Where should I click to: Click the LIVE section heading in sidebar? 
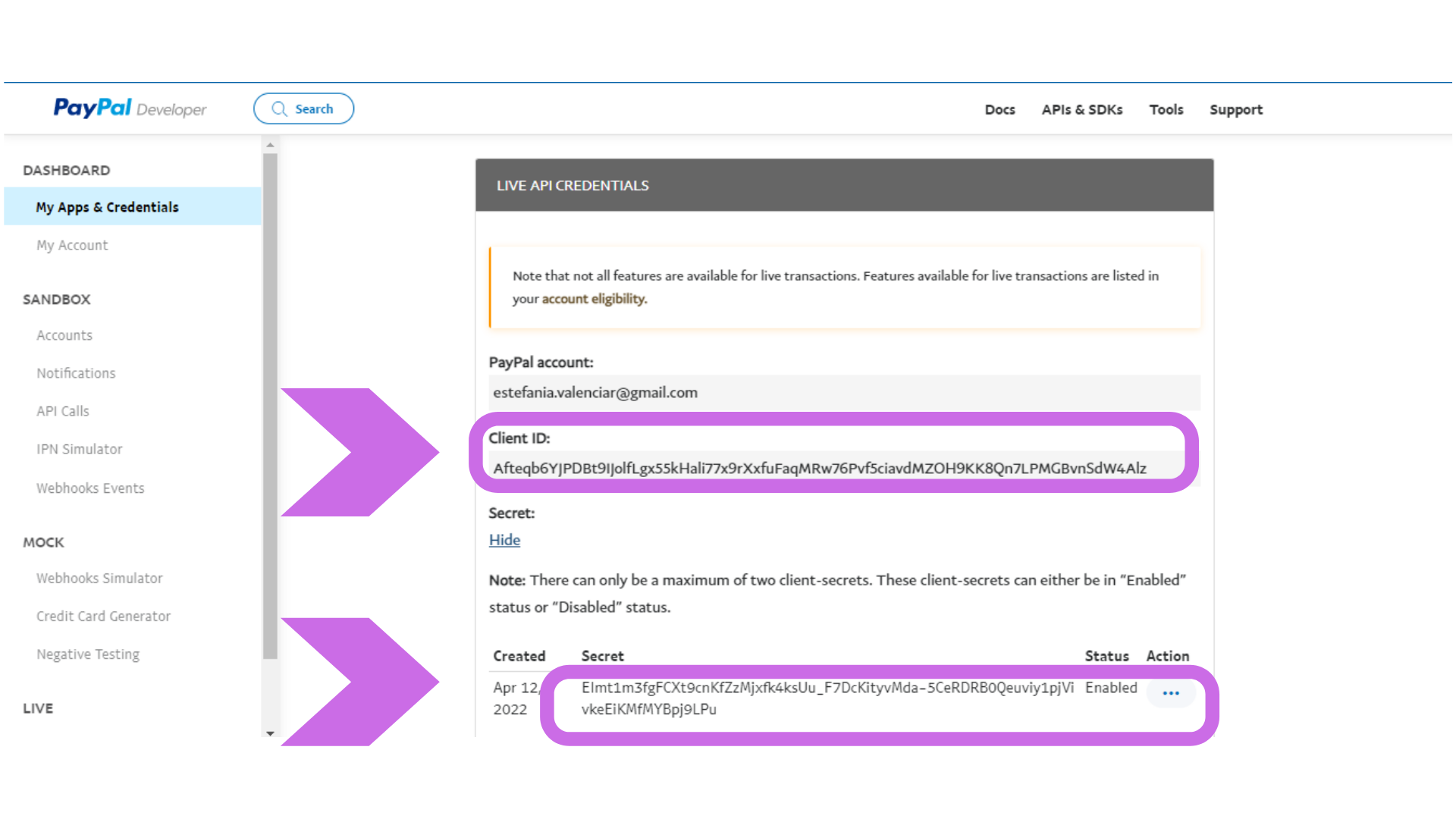click(x=38, y=708)
